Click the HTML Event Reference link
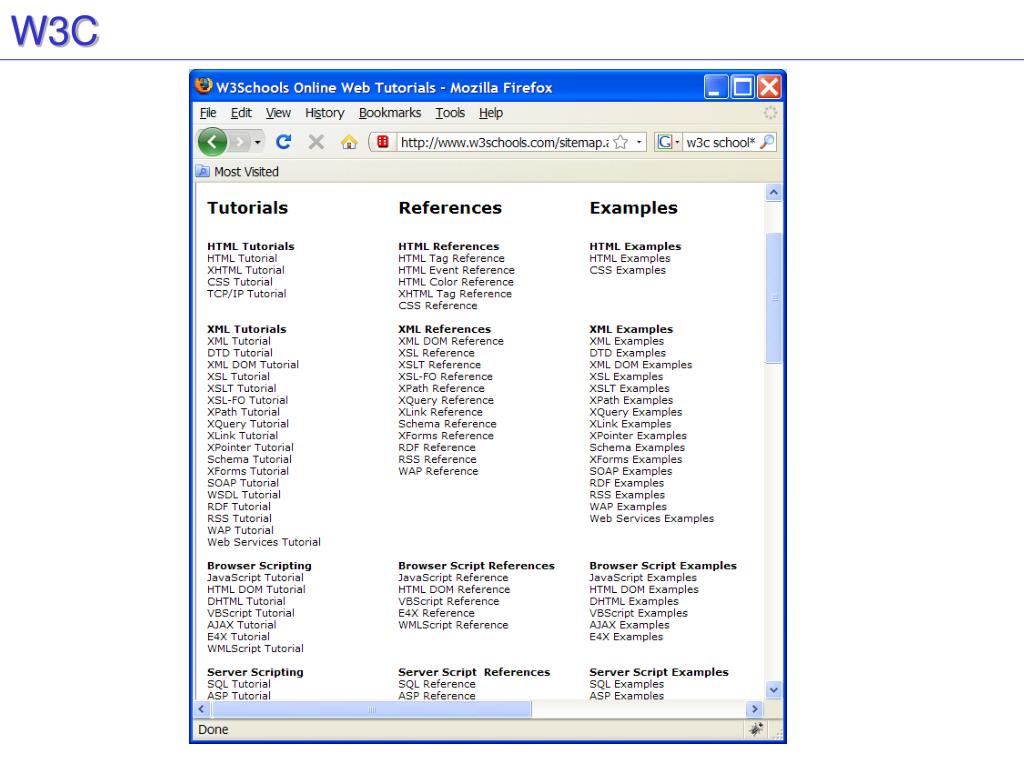The height and width of the screenshot is (768, 1024). pyautogui.click(x=456, y=270)
